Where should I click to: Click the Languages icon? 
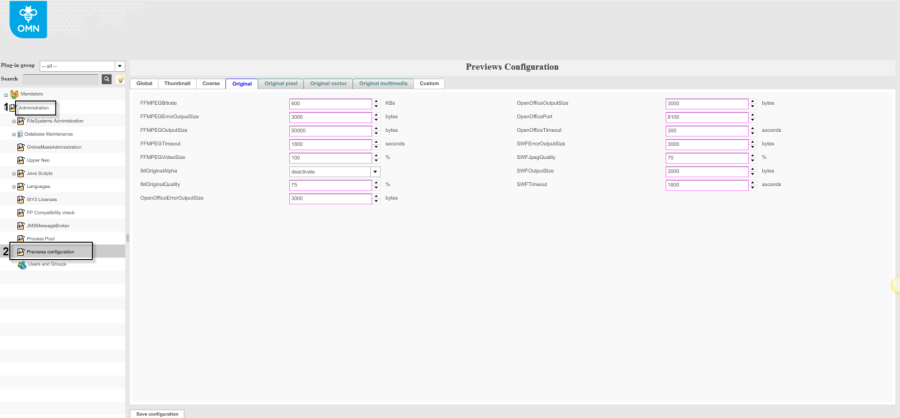(21, 187)
